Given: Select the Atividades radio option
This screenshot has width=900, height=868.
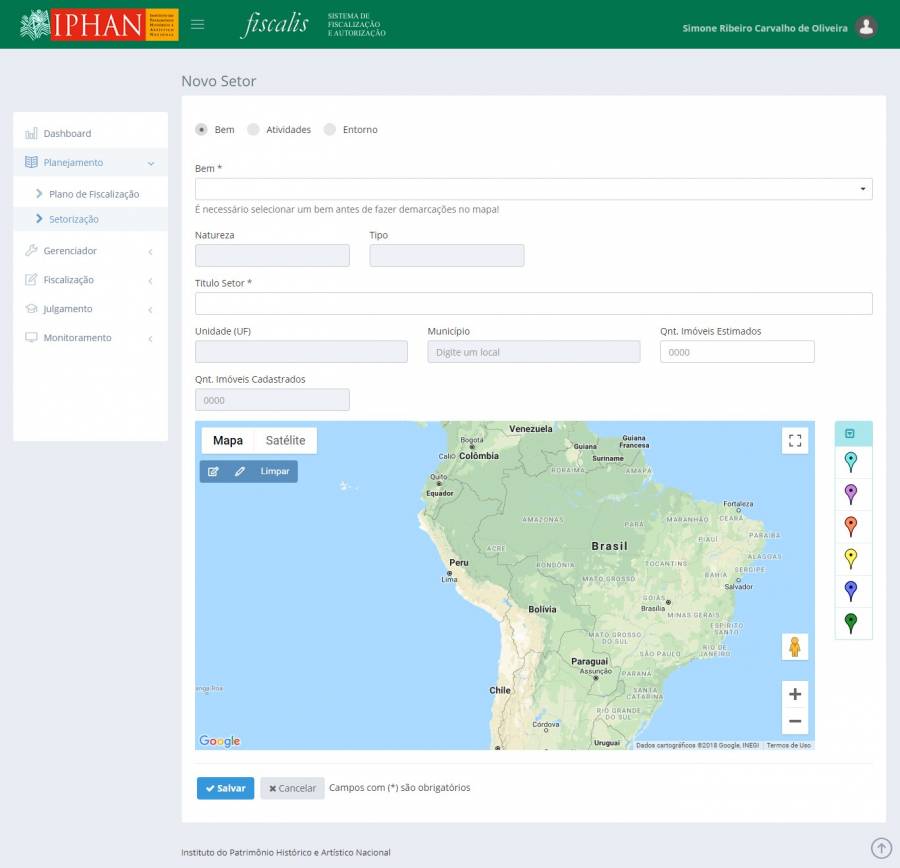Looking at the screenshot, I should pyautogui.click(x=254, y=129).
